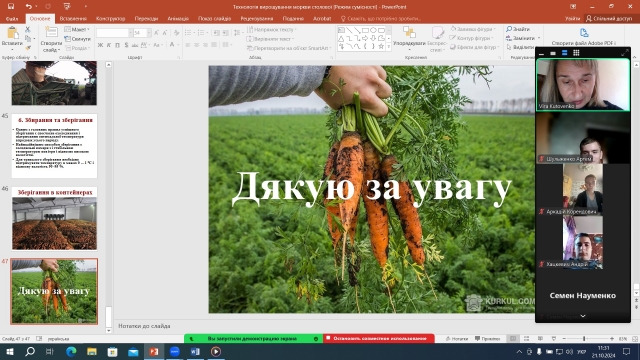
Task: Switch to the Вставлення ribbon tab
Action: (x=73, y=19)
